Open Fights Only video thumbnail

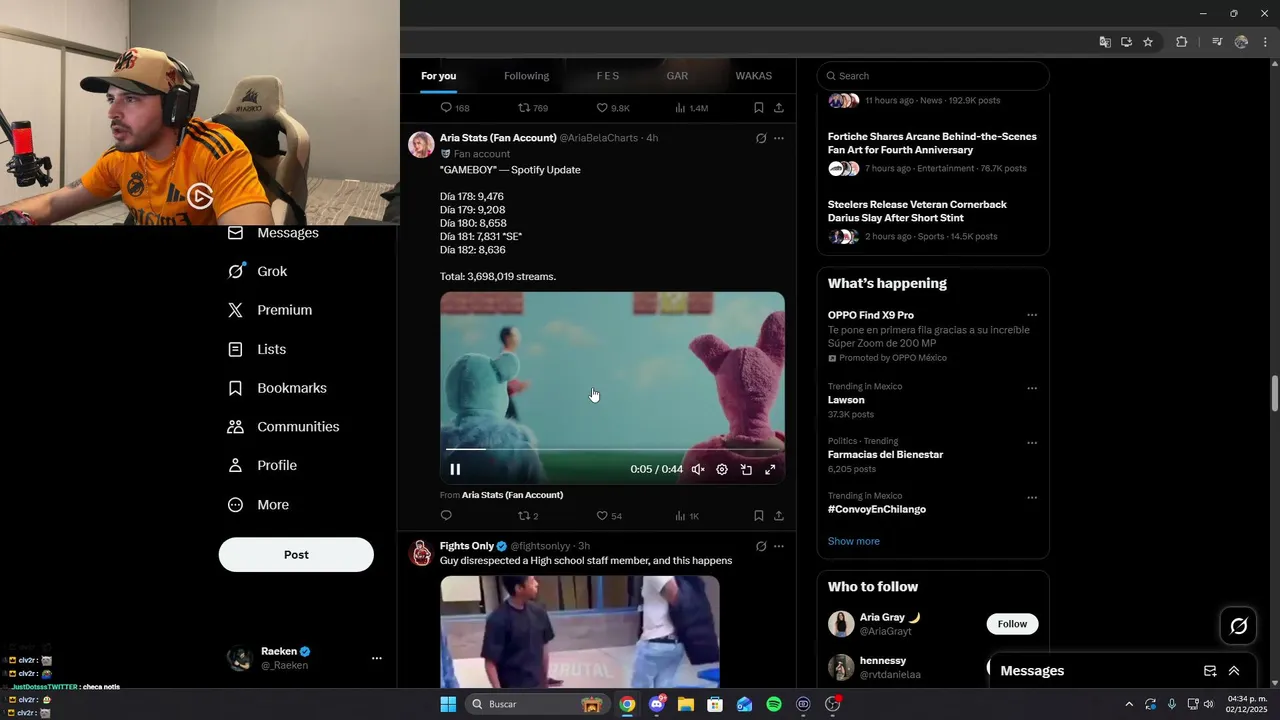pyautogui.click(x=580, y=631)
